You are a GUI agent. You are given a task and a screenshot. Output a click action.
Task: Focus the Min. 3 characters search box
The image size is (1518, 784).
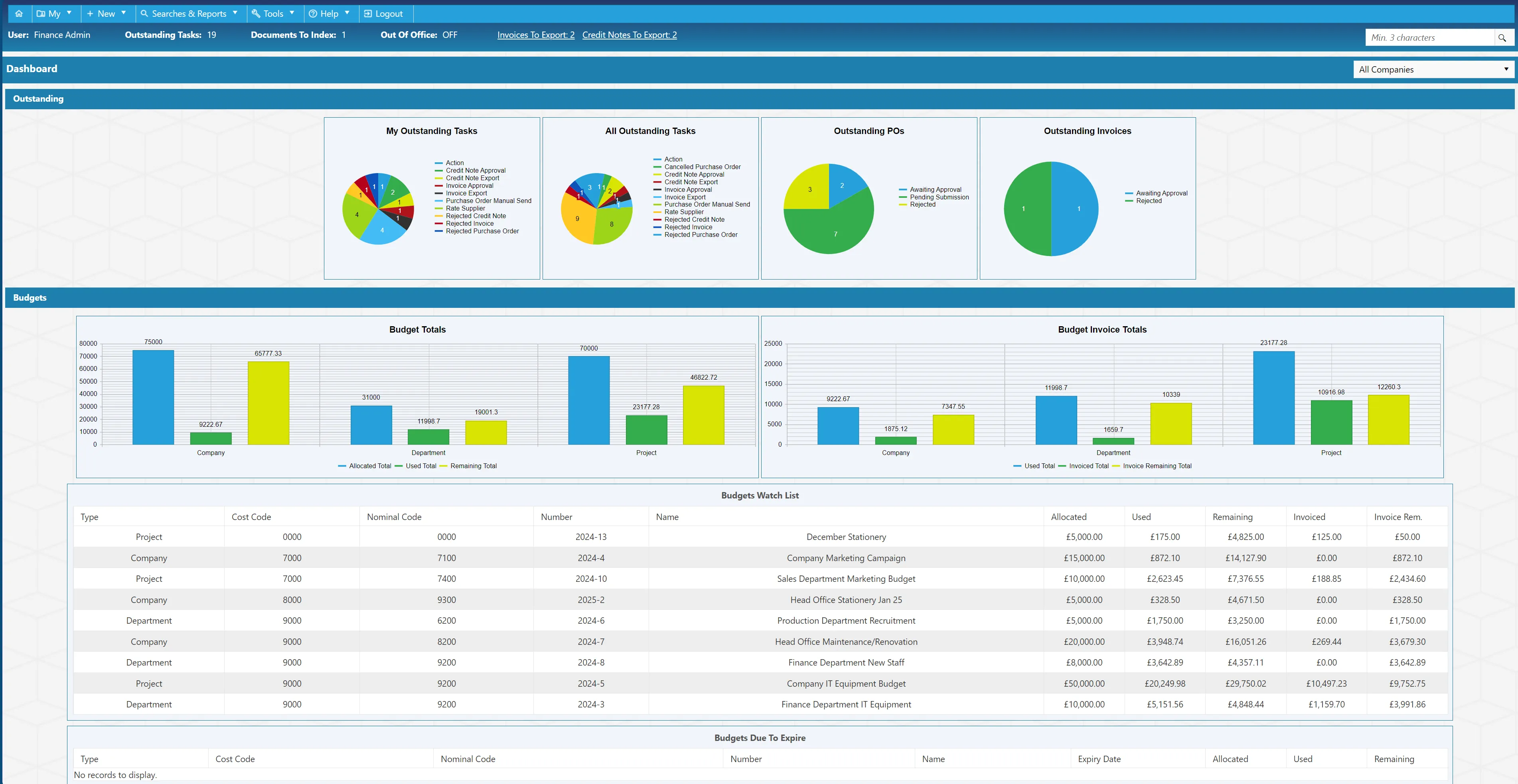pos(1430,38)
